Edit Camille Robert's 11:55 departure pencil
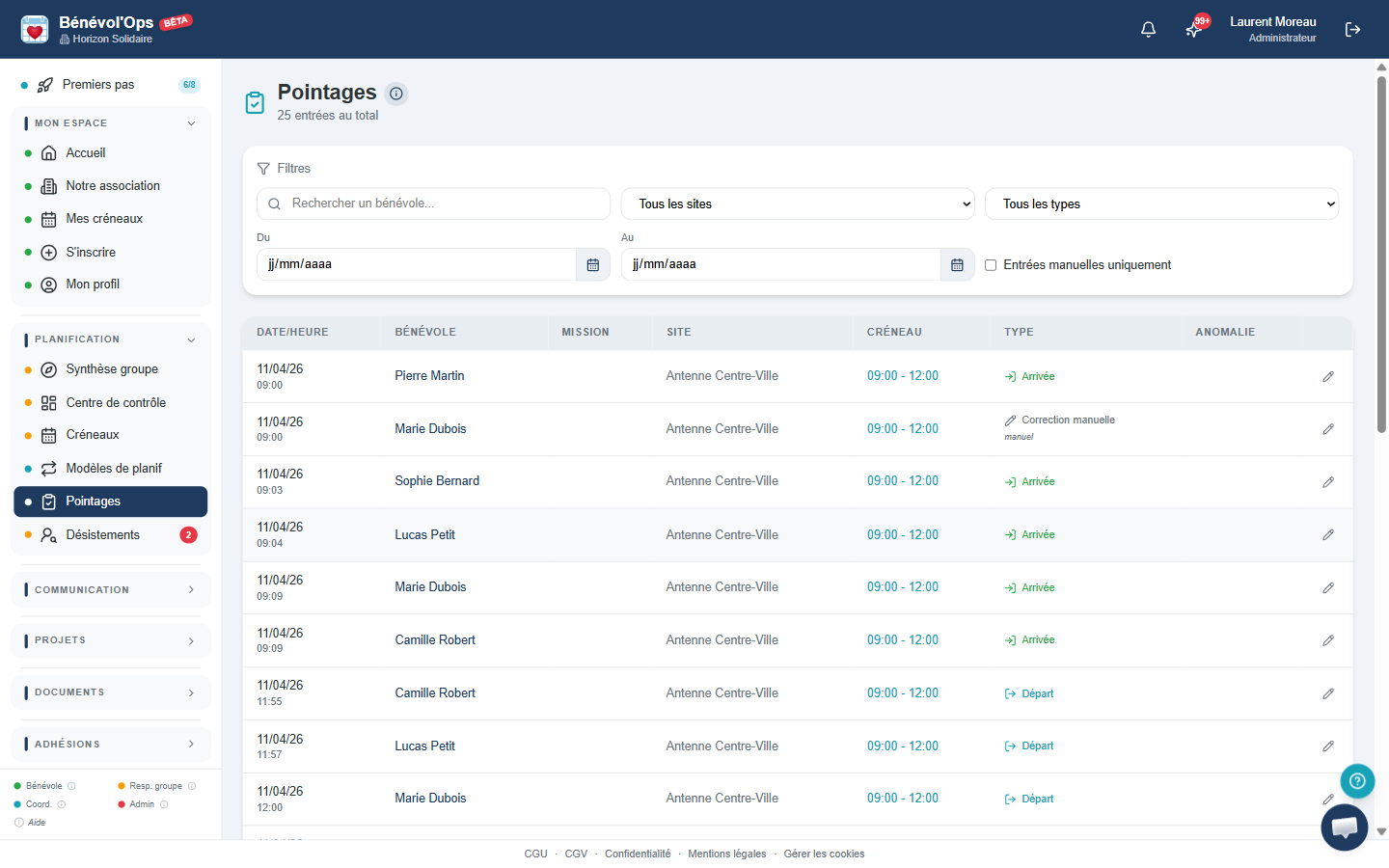This screenshot has height=868, width=1389. [x=1328, y=693]
